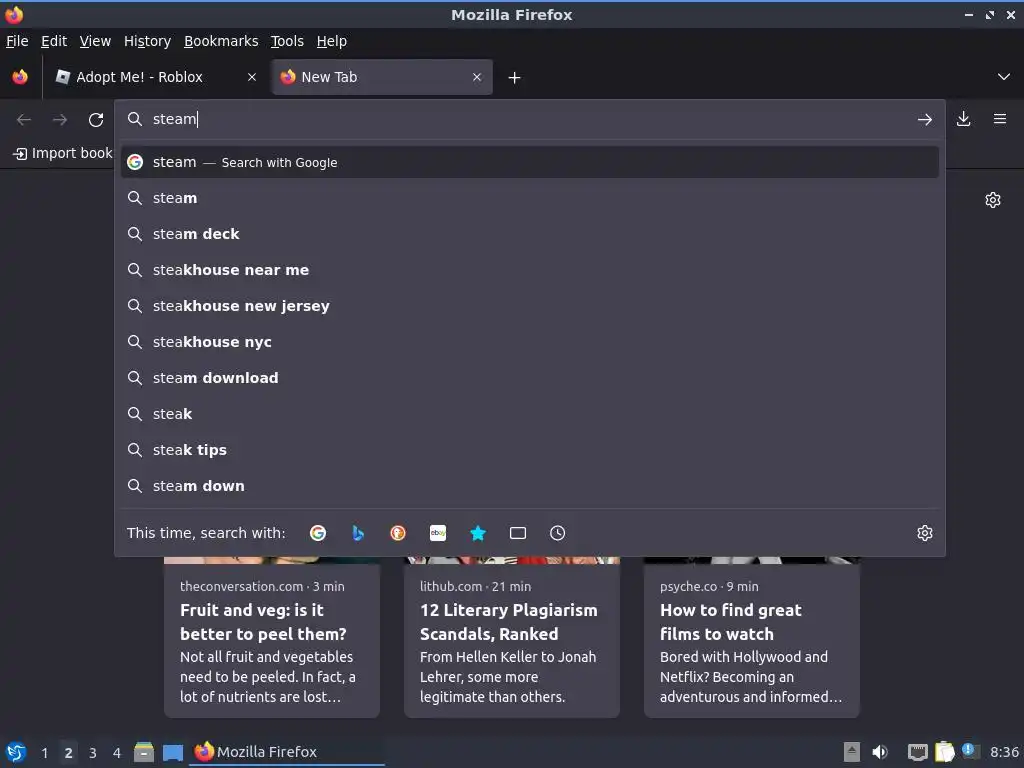The height and width of the screenshot is (768, 1024).
Task: Open the View menu
Action: tap(95, 41)
